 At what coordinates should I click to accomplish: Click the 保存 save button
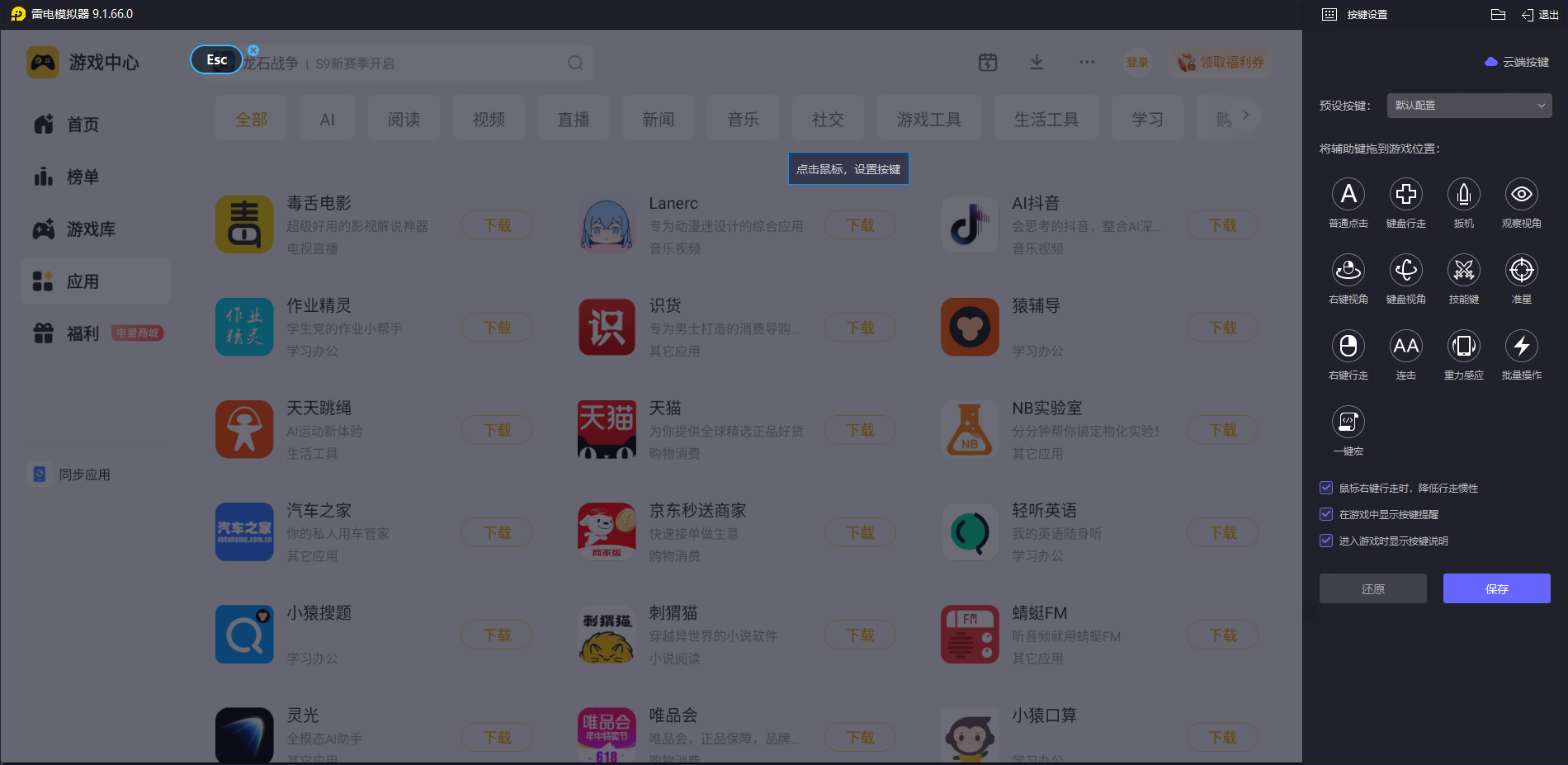pos(1497,588)
